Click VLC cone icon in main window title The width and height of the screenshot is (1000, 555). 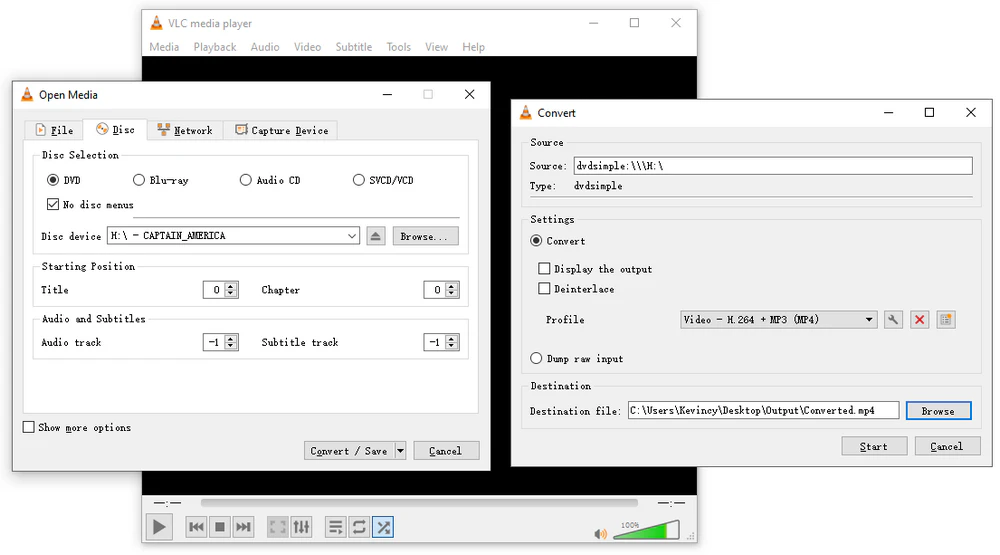(156, 23)
